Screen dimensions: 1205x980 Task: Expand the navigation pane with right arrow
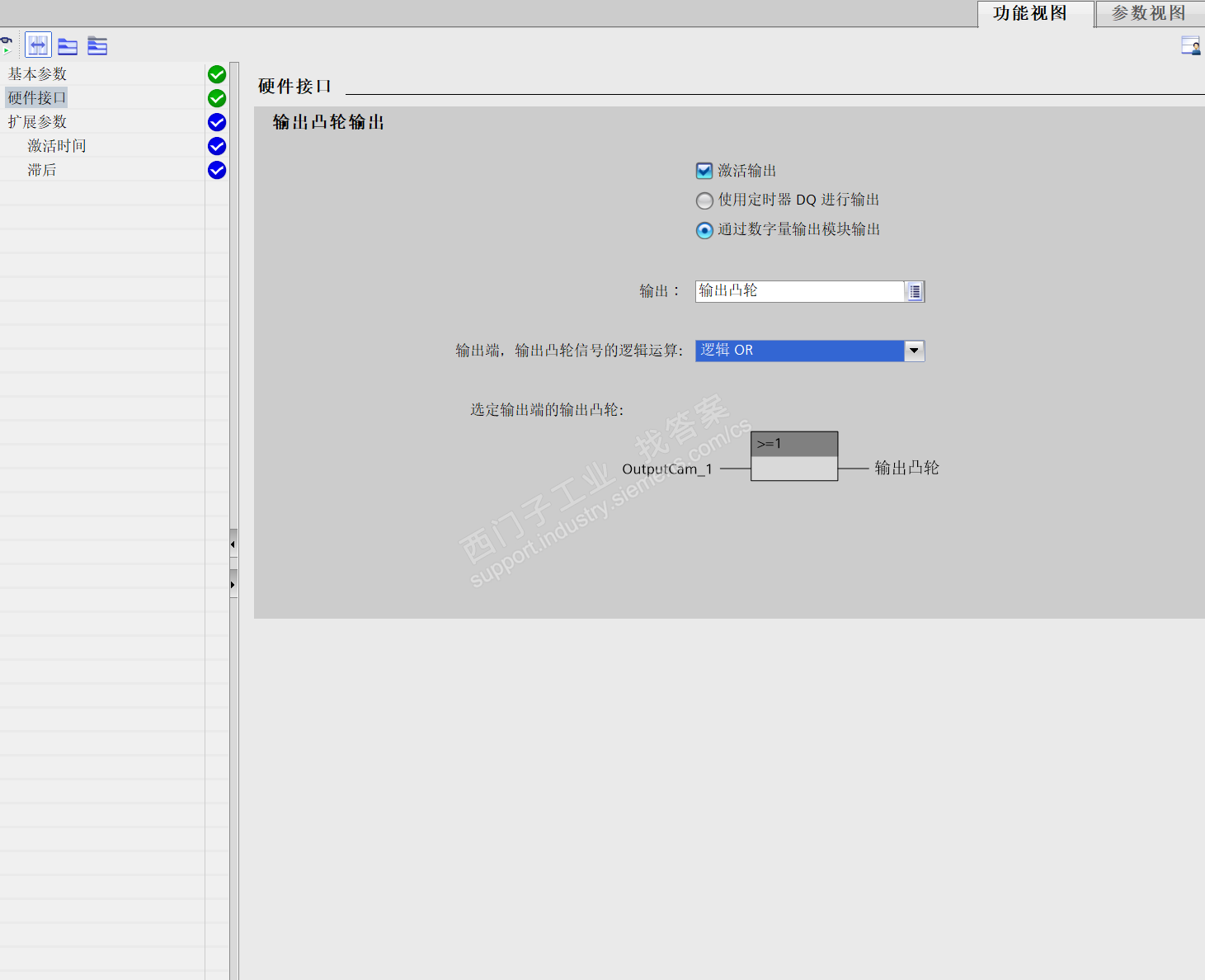coord(233,584)
